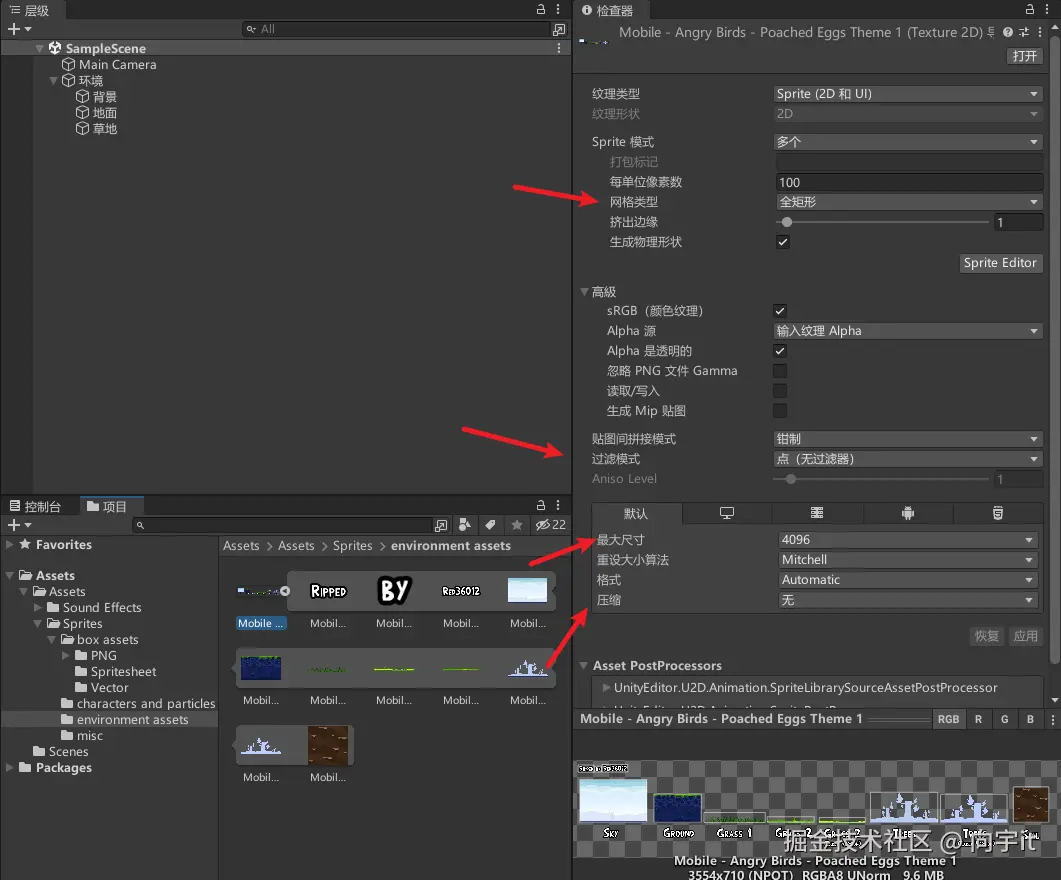Select the 背景 game object

96,97
